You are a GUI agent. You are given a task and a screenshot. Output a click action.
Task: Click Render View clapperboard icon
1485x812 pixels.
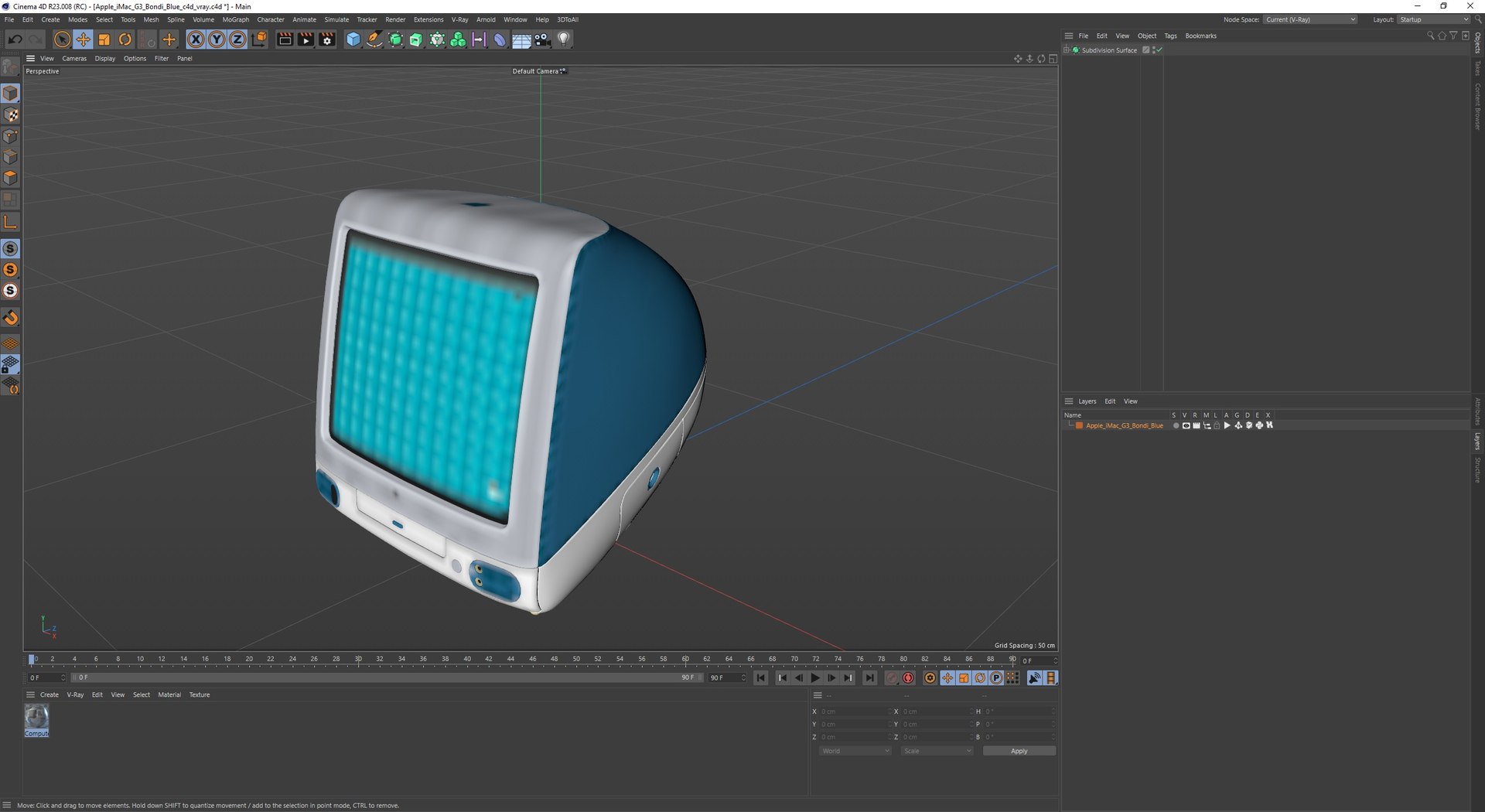(285, 39)
